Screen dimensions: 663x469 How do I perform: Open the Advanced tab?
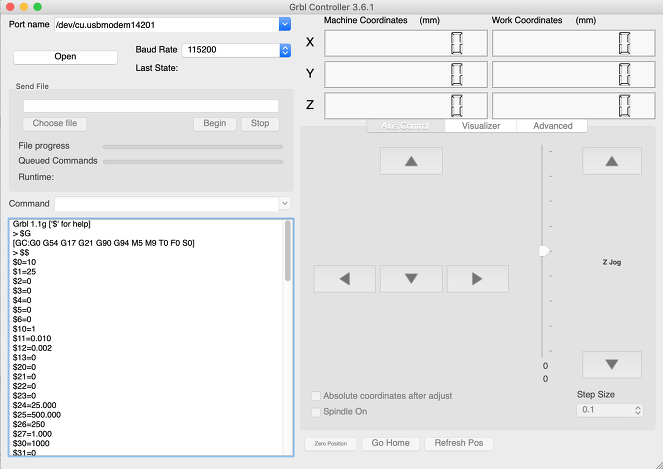point(552,126)
